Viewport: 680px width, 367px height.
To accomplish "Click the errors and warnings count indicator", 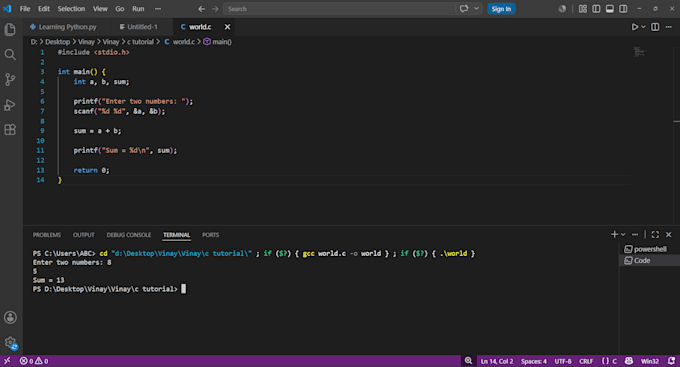I will tap(34, 361).
